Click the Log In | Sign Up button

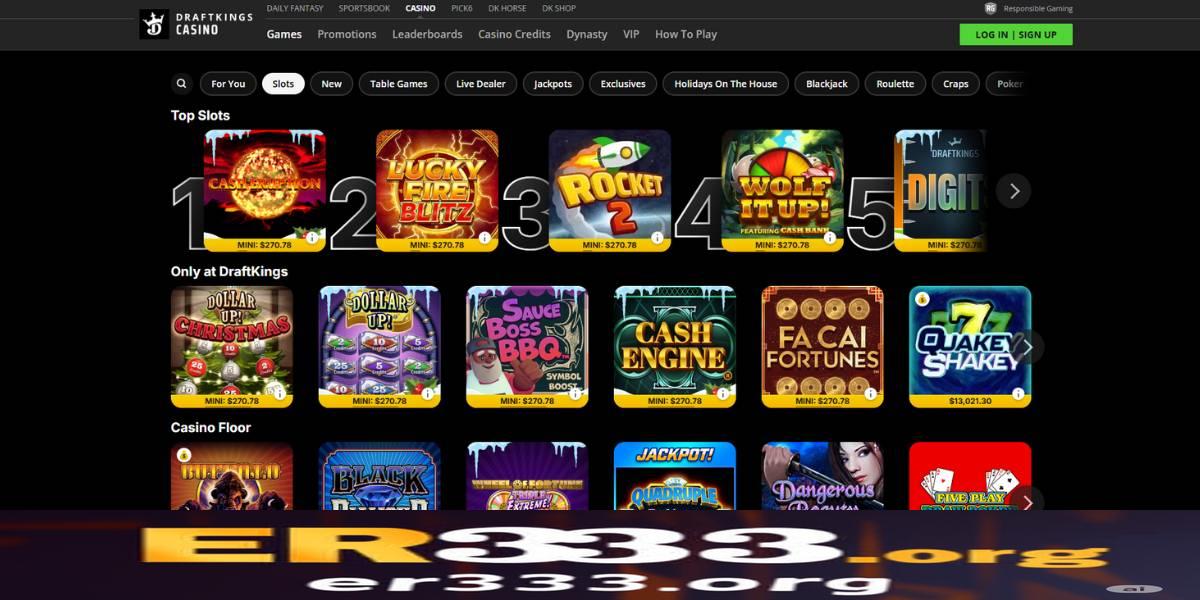[x=1016, y=34]
